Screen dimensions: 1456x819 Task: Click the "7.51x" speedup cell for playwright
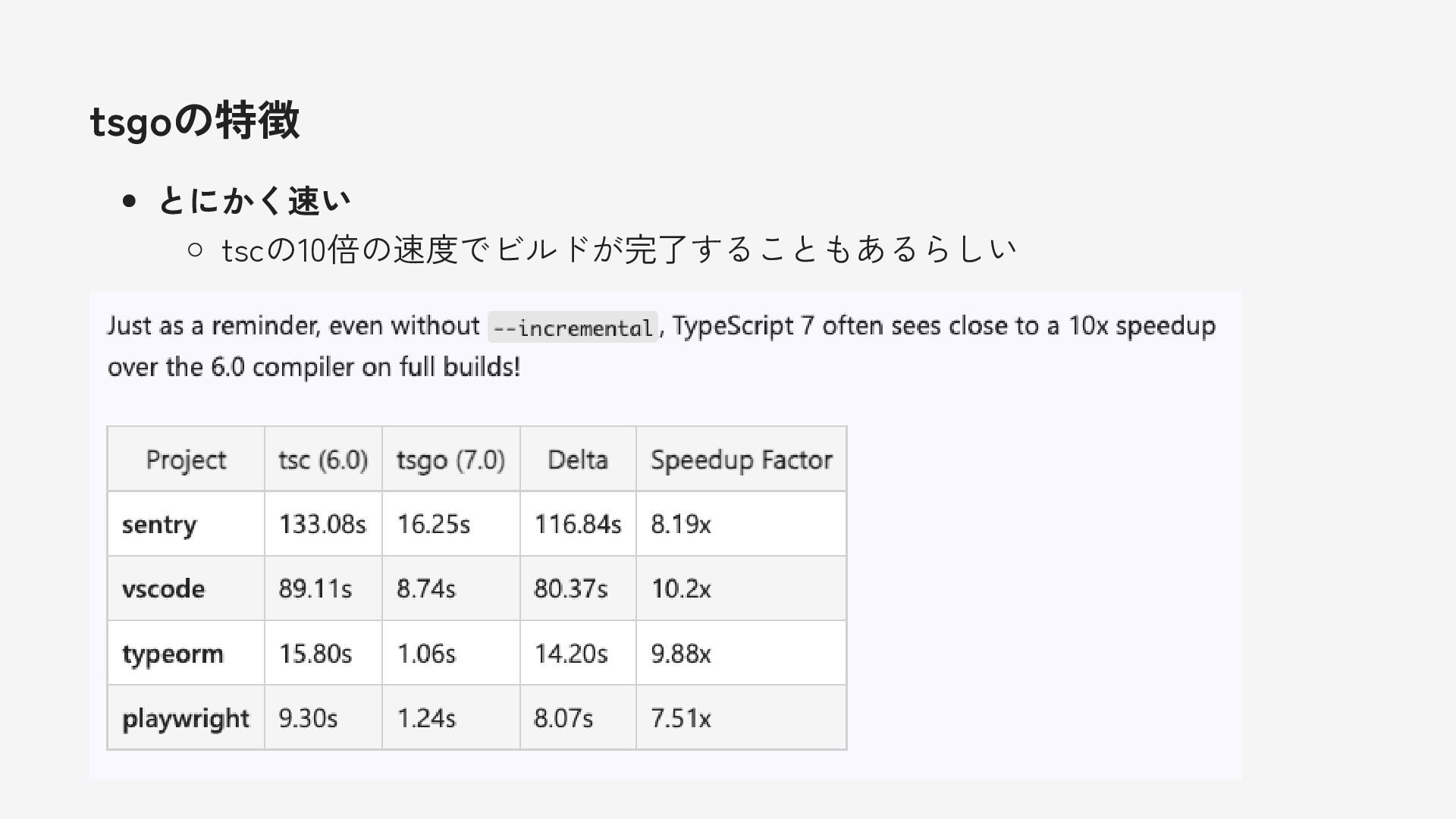click(681, 718)
